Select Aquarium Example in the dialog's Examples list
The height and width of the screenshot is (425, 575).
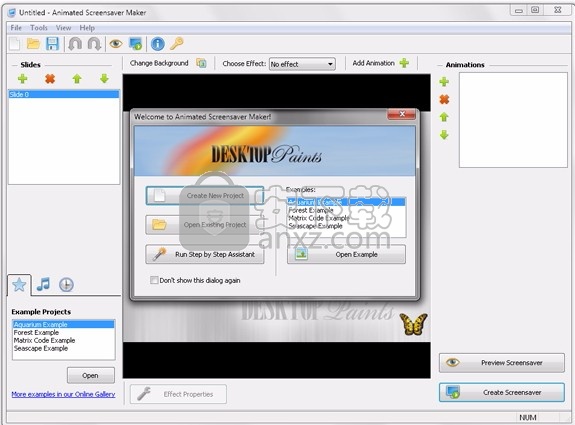tap(346, 202)
